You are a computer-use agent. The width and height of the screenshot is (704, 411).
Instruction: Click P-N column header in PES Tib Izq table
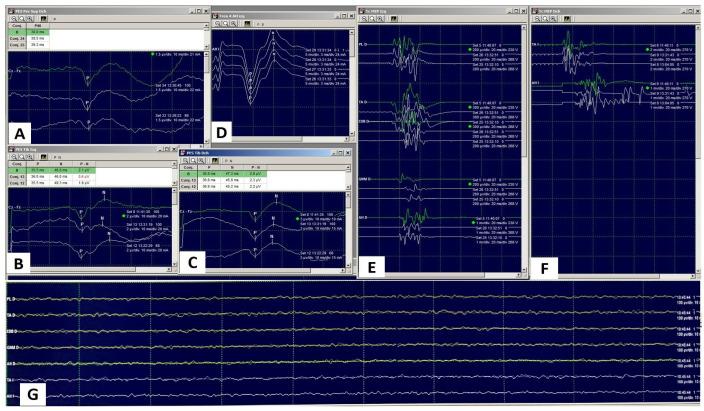[x=84, y=164]
